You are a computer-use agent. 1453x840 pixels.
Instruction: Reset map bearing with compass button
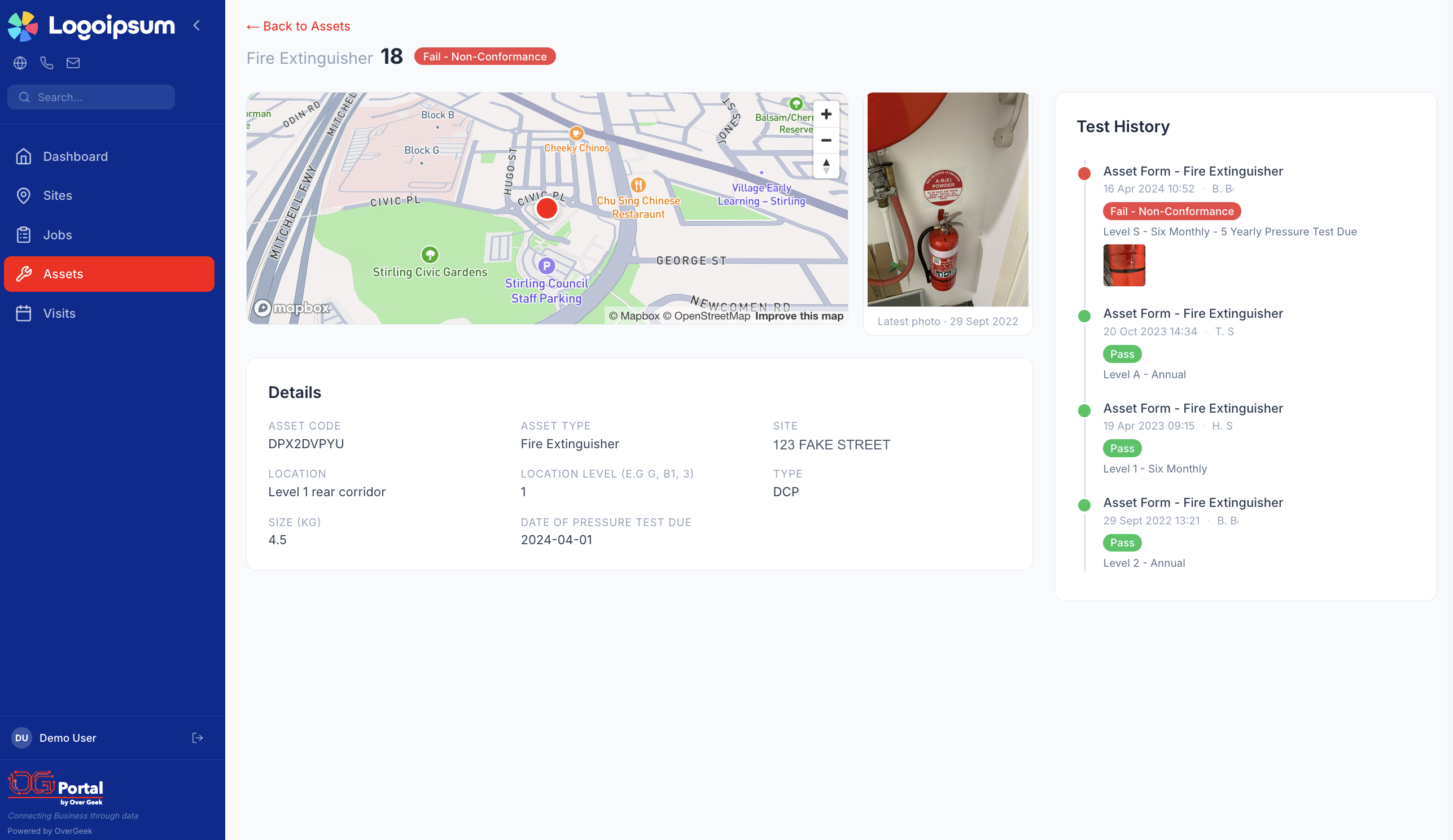[x=826, y=166]
